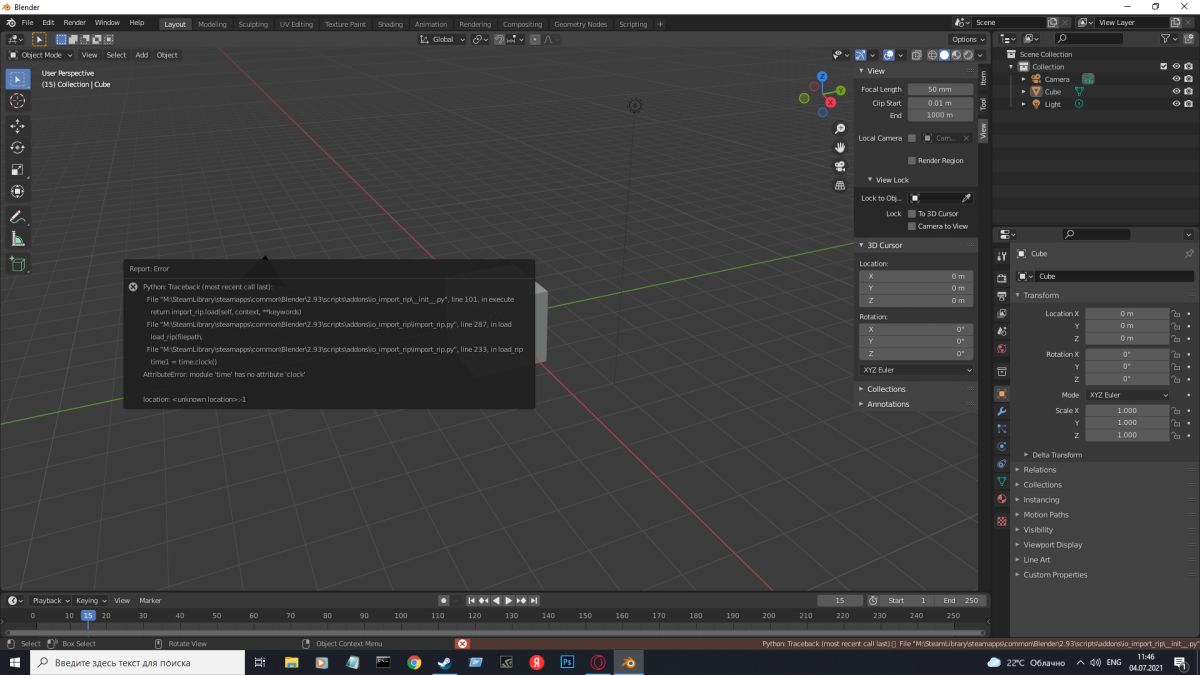Open rotation Mode XYZ Euler dropdown
Viewport: 1200px width, 675px height.
point(1127,395)
